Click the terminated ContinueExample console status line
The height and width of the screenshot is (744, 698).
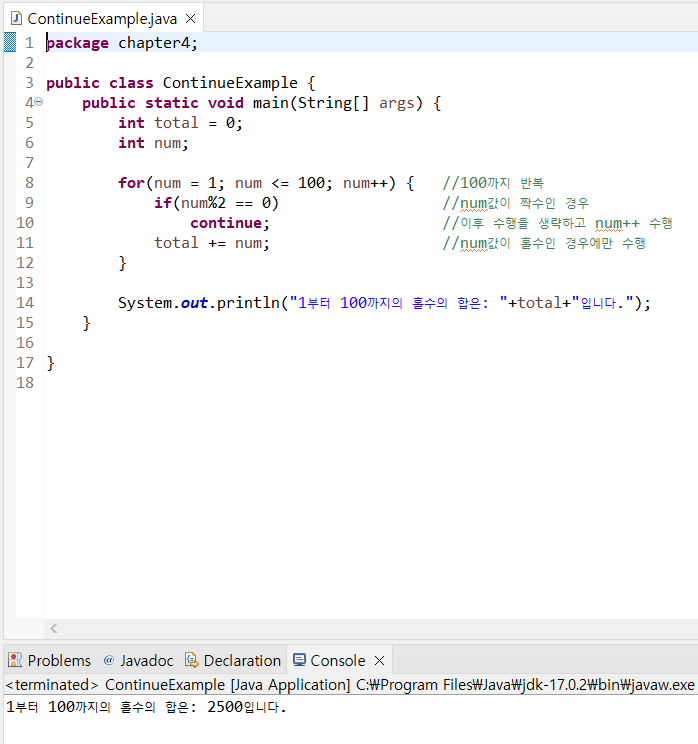point(350,685)
